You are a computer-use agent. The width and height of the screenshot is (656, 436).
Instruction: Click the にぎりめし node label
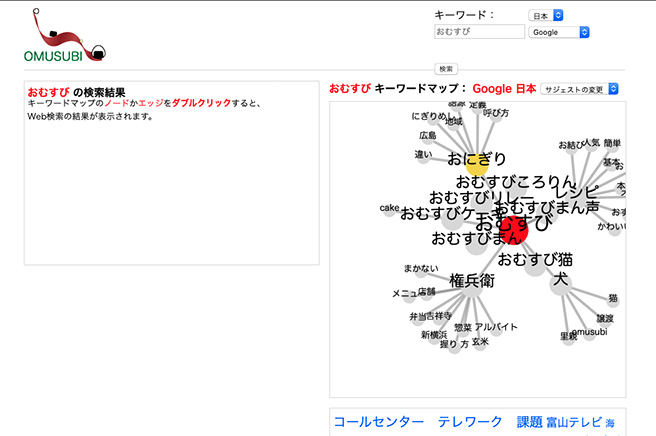(433, 116)
